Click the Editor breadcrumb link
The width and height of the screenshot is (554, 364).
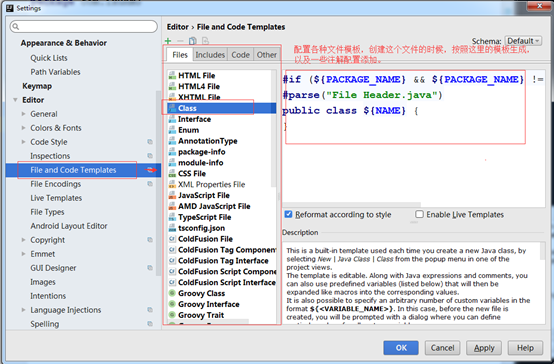[177, 27]
